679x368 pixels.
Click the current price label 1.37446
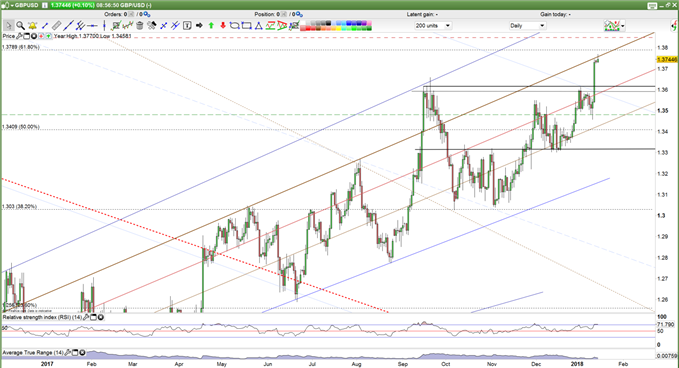click(x=667, y=59)
